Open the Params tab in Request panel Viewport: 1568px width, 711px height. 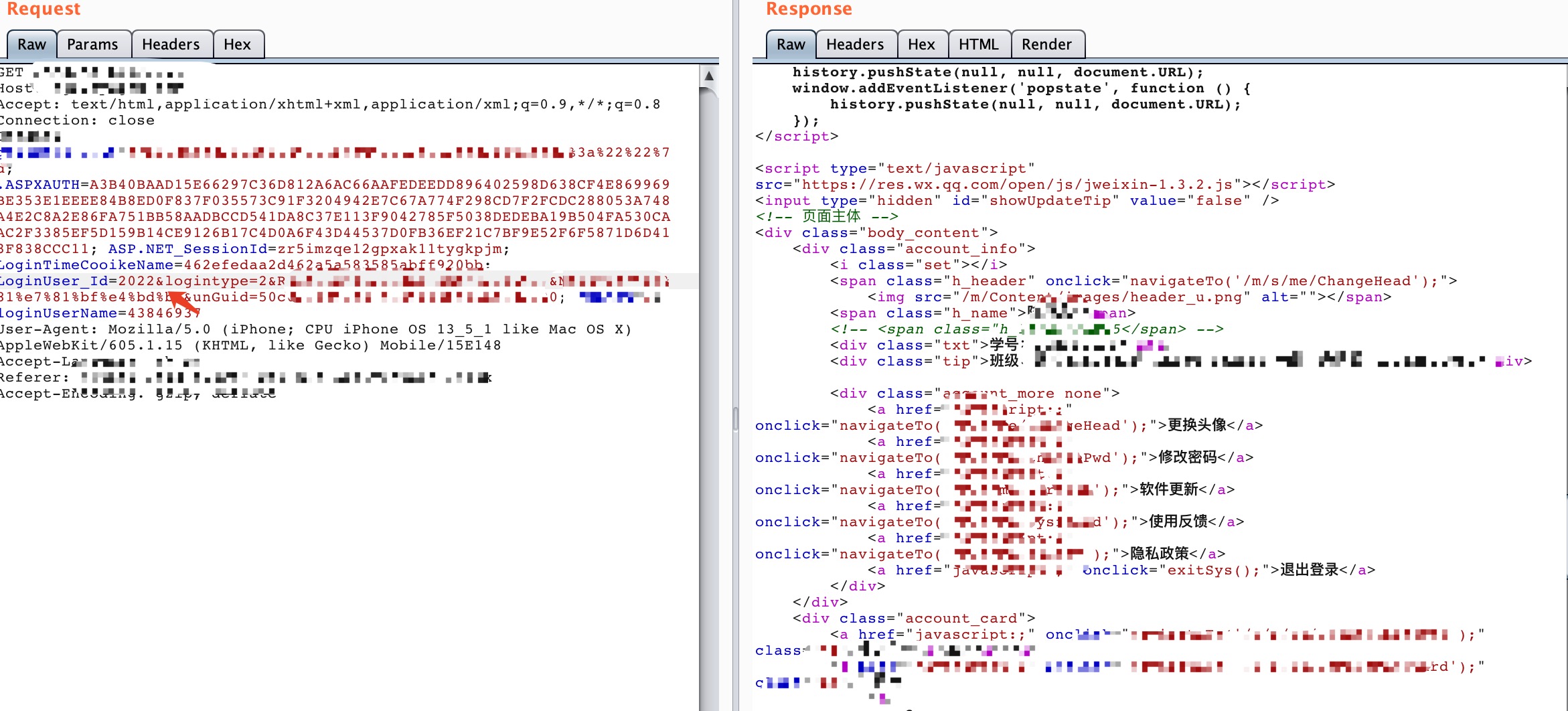point(92,45)
